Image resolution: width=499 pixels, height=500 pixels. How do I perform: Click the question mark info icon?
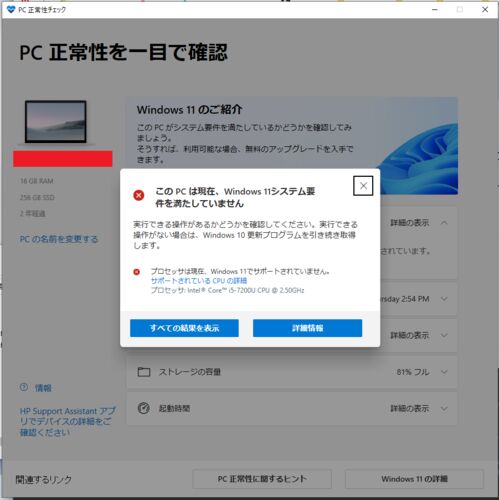(24, 387)
